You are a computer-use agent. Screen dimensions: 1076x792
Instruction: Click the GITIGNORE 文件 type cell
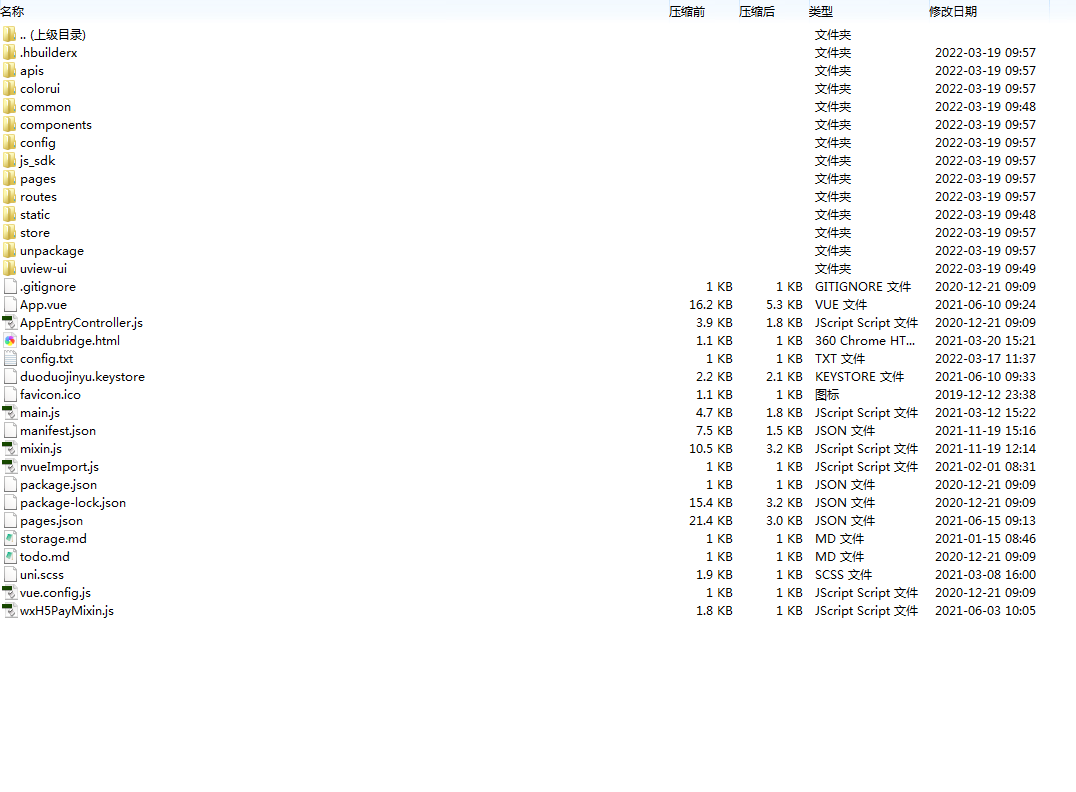(x=863, y=287)
